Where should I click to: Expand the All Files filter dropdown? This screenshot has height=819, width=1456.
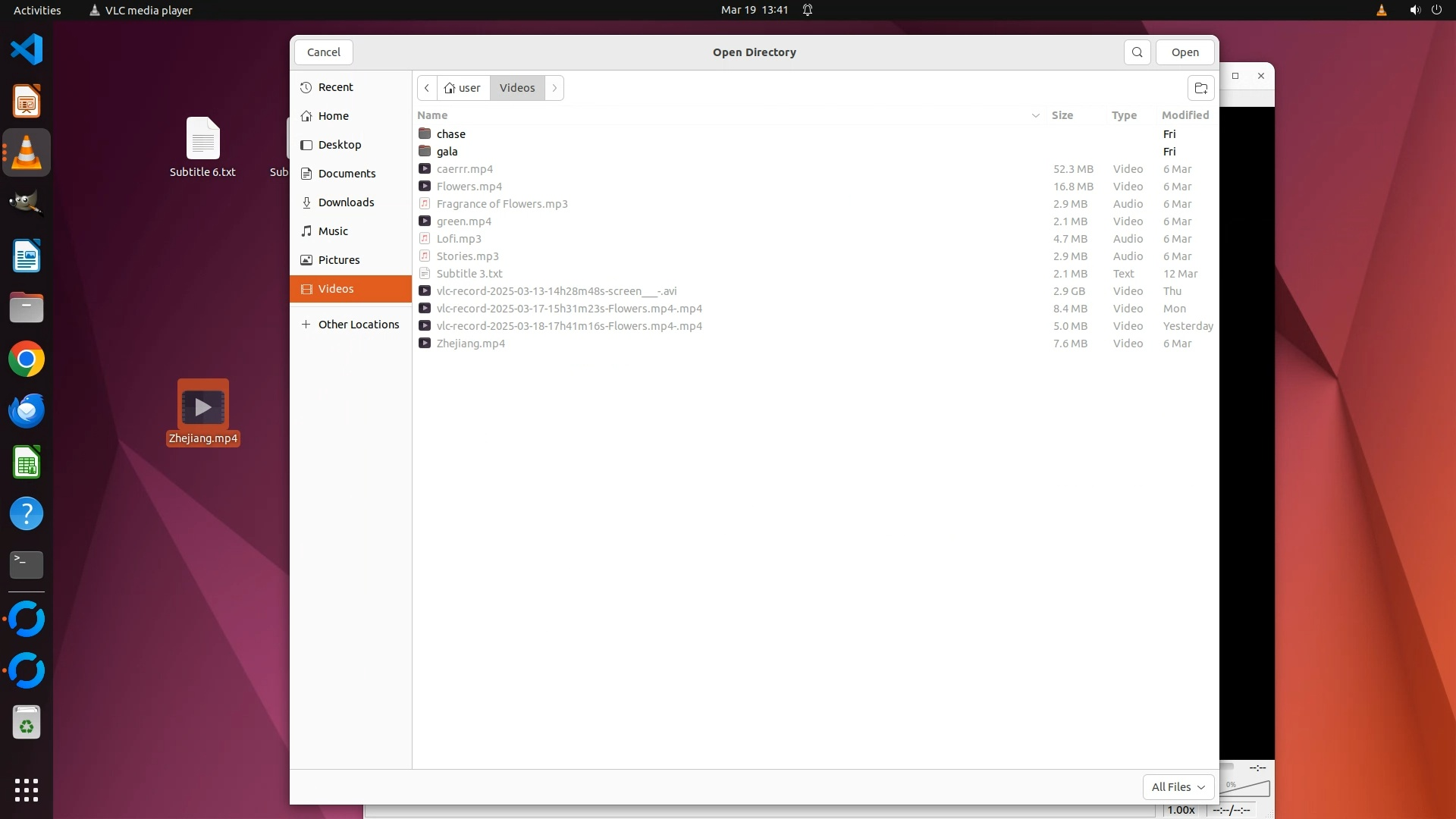[1178, 787]
